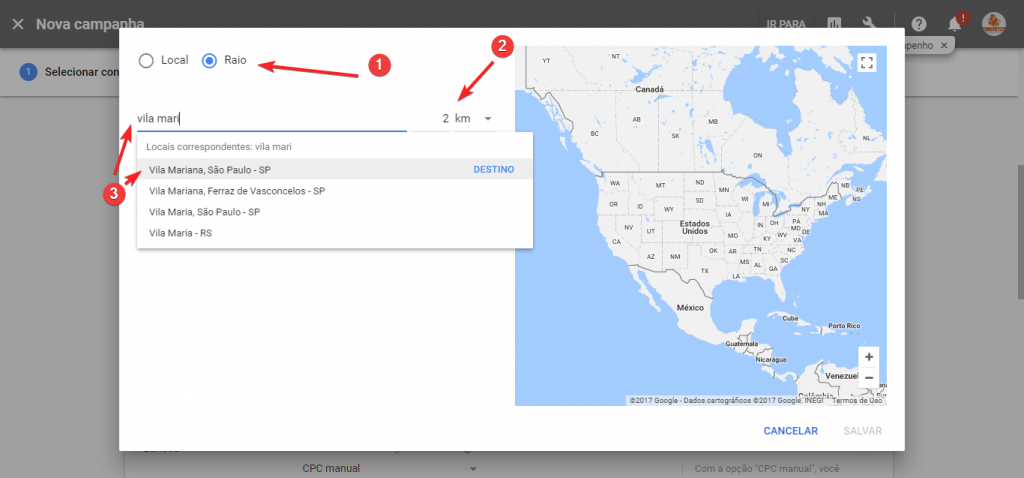1024x478 pixels.
Task: Zoom out on the map
Action: (869, 378)
